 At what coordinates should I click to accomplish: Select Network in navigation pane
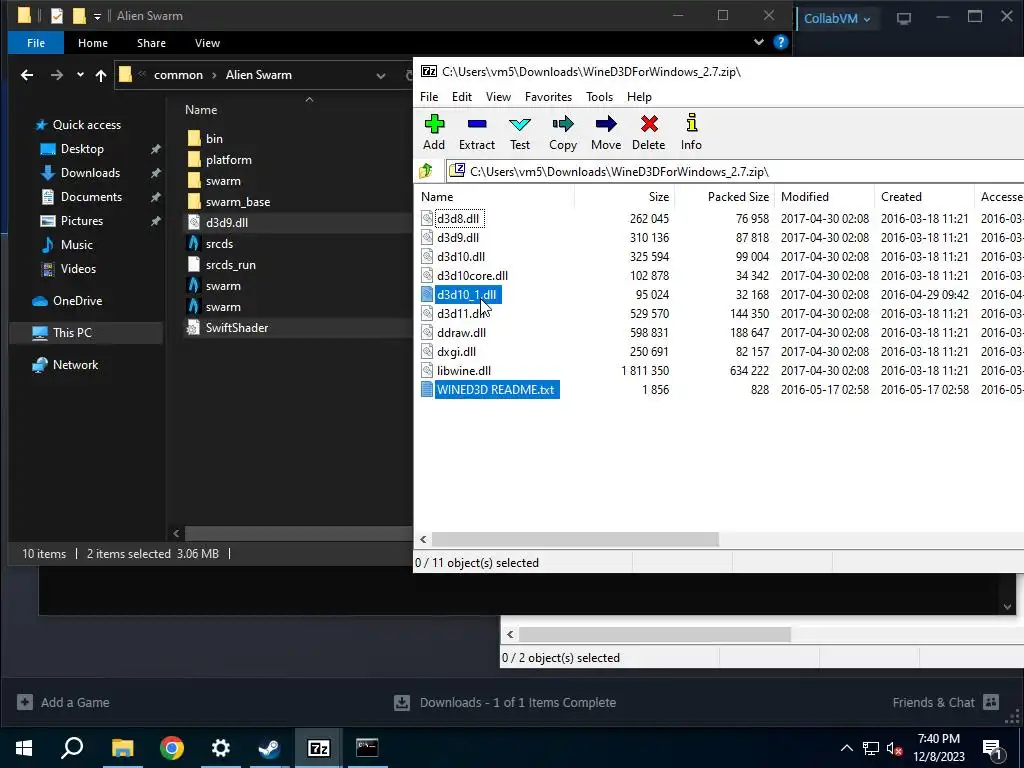pyautogui.click(x=75, y=365)
